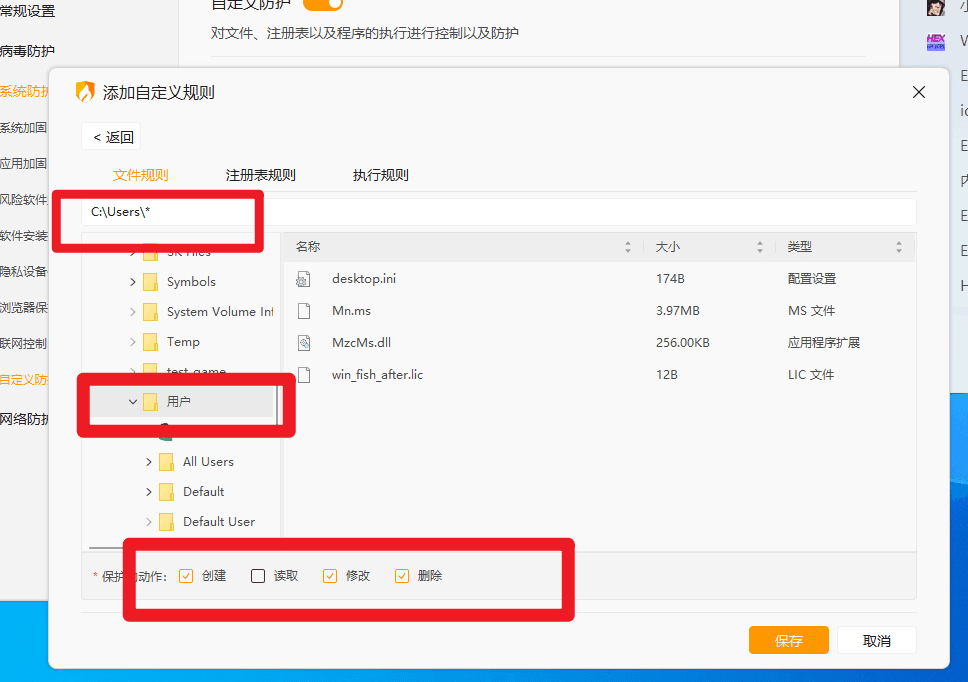The height and width of the screenshot is (682, 968).
Task: Enable the 读取 checkbox
Action: pyautogui.click(x=258, y=576)
